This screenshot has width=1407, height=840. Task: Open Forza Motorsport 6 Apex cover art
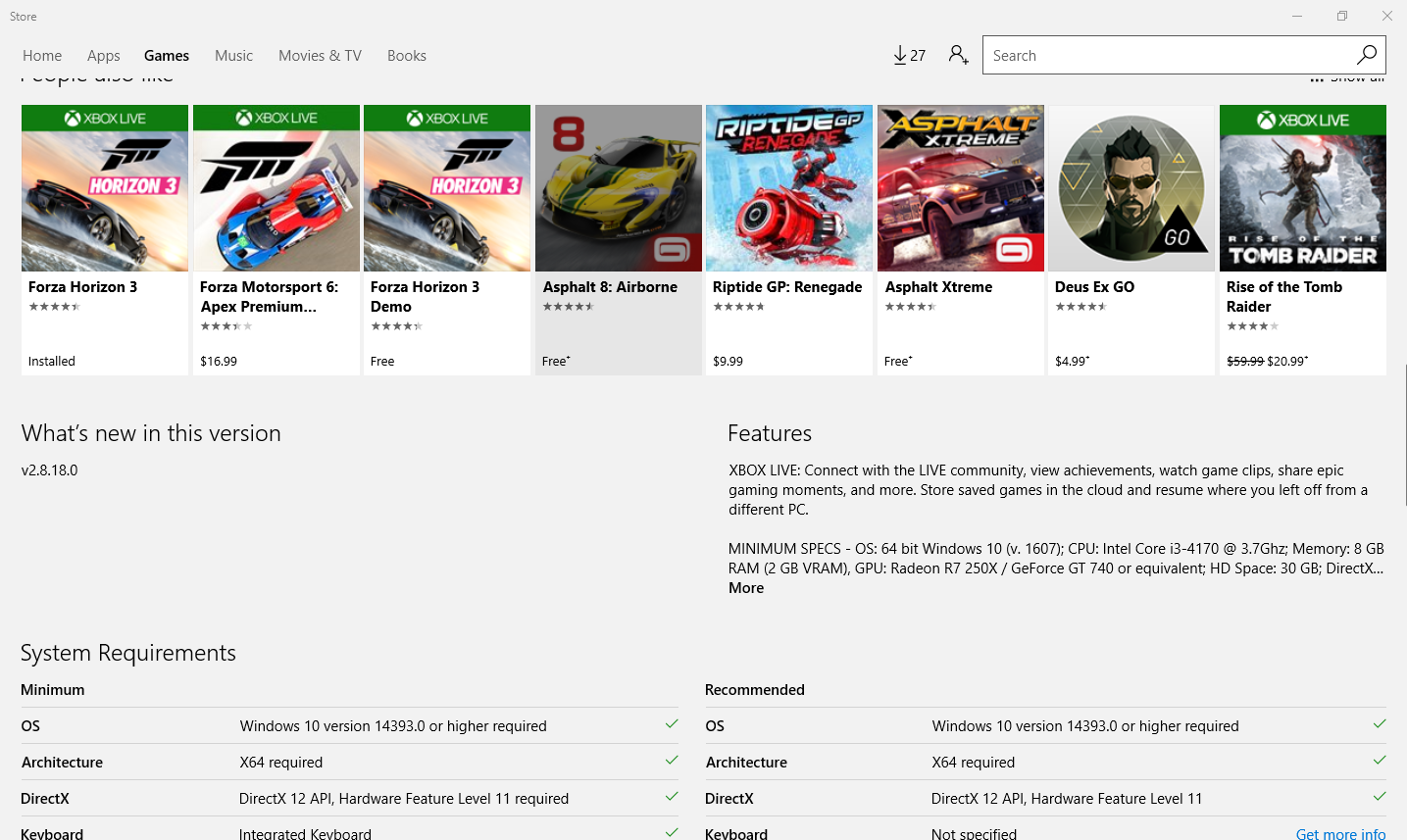(x=276, y=188)
